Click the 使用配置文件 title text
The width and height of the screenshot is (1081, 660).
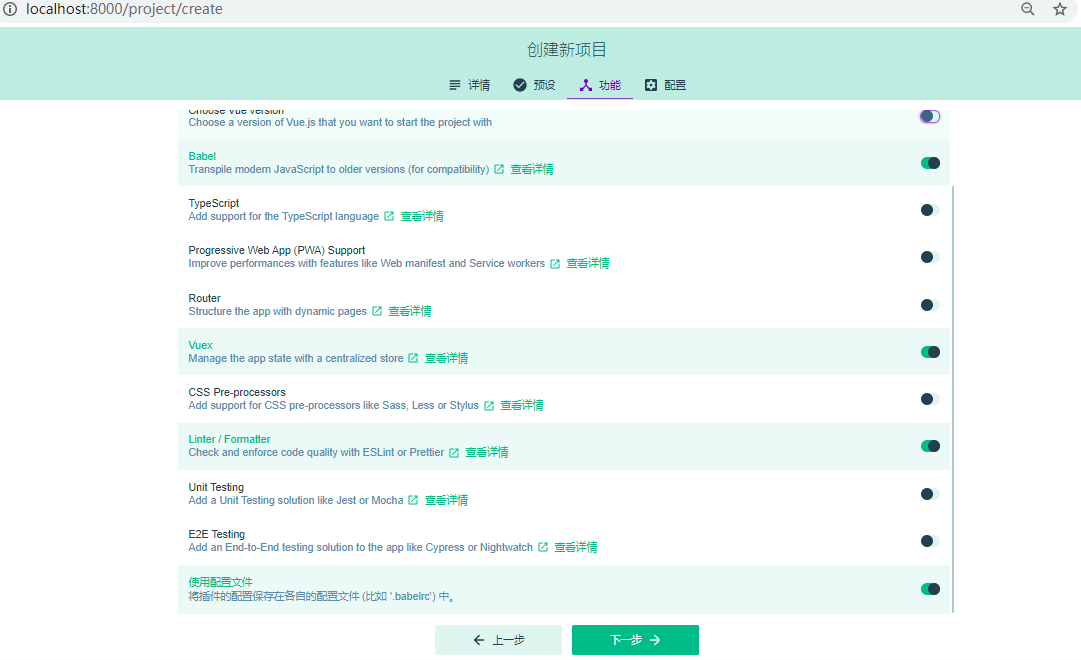pyautogui.click(x=221, y=582)
